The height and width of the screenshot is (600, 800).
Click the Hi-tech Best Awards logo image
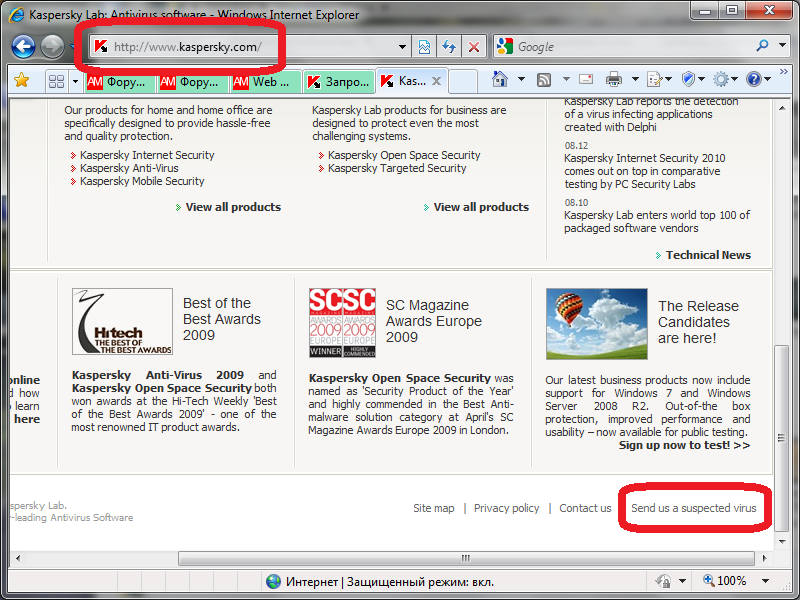point(122,321)
